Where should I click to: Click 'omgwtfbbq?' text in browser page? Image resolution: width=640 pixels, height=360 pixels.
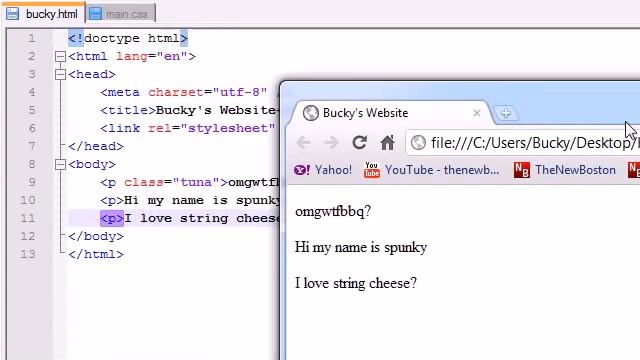tap(333, 211)
